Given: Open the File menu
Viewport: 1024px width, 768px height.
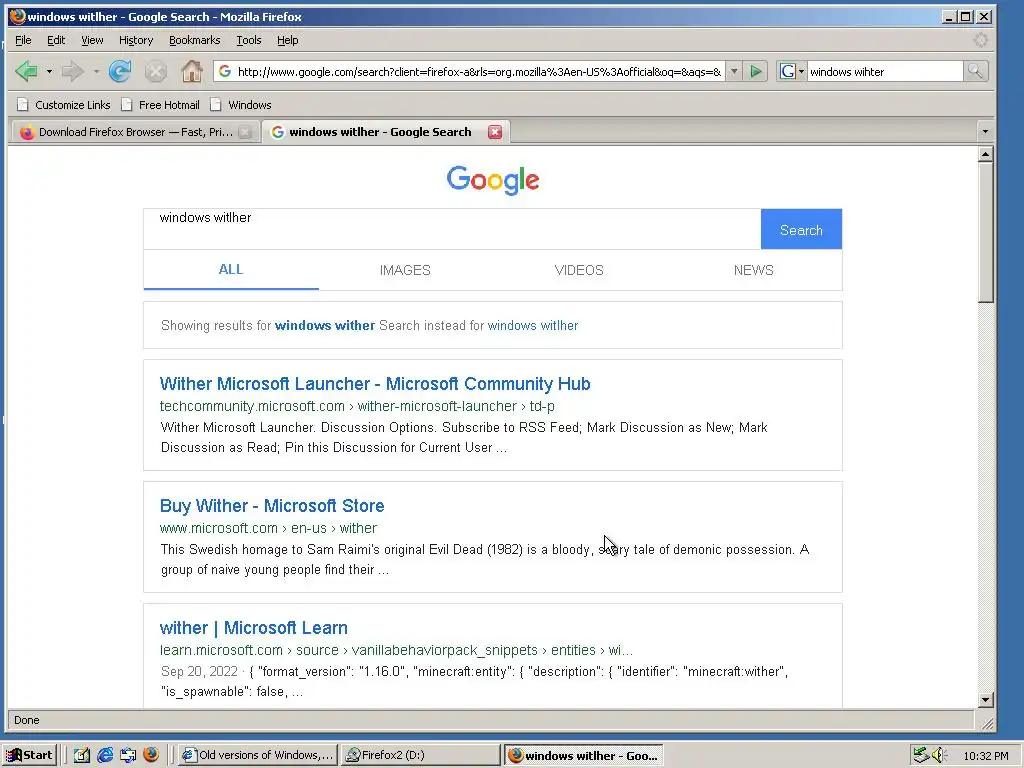Looking at the screenshot, I should (23, 40).
